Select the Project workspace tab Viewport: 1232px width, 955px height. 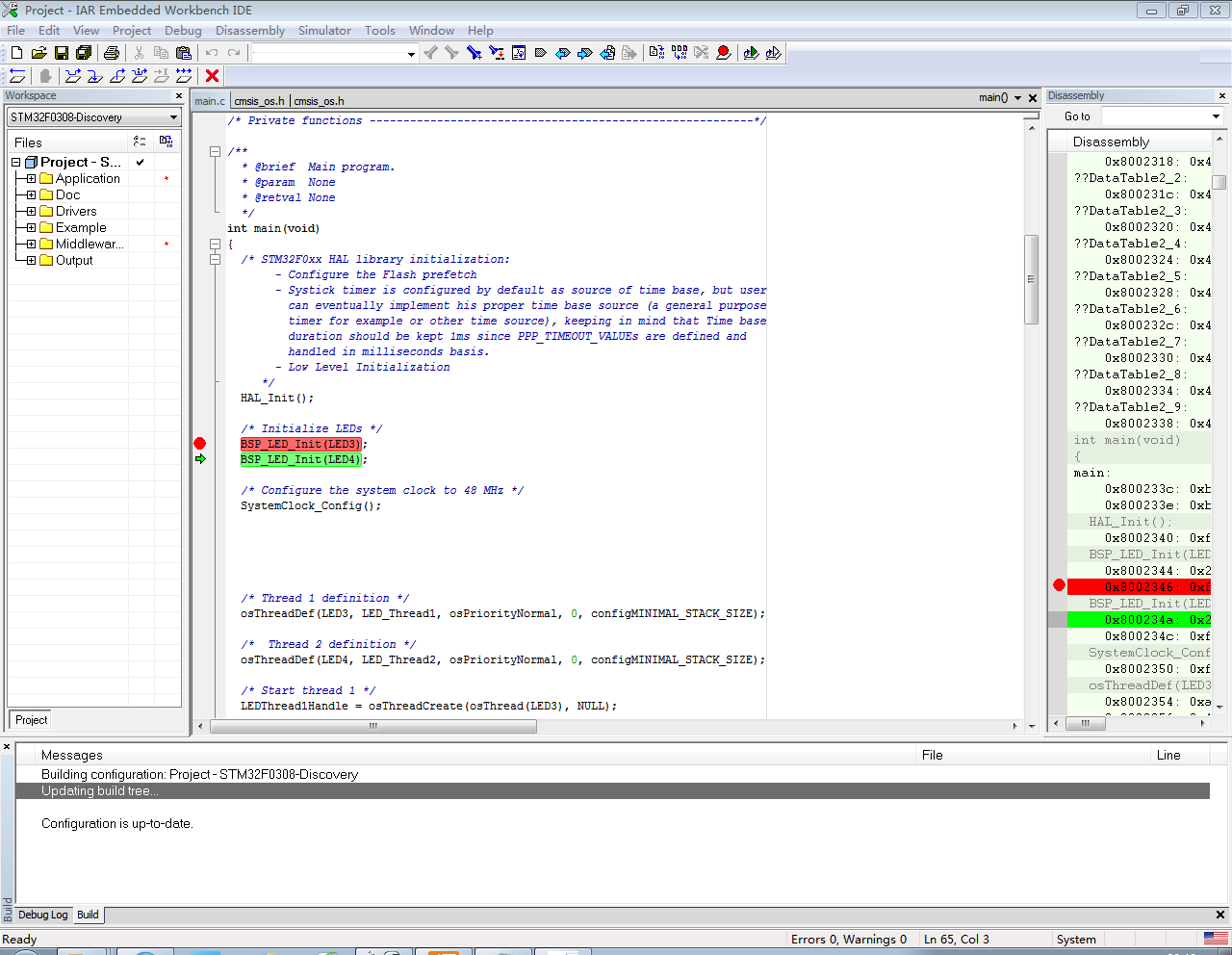click(x=31, y=720)
